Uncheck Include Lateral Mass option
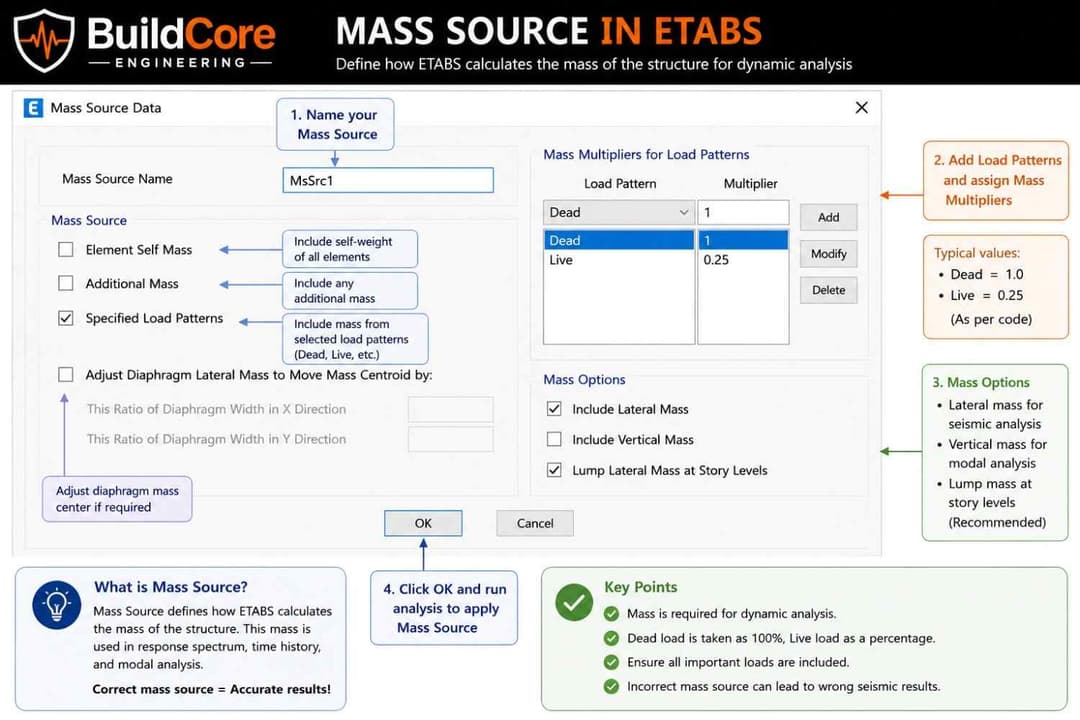The image size is (1080, 720). pos(554,409)
